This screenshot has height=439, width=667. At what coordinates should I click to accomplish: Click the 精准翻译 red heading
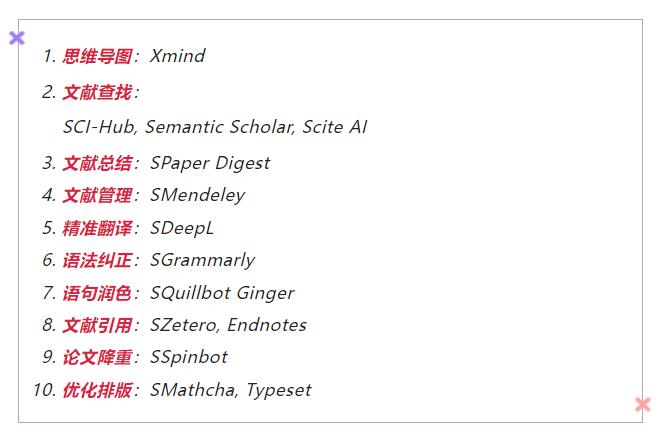(98, 228)
